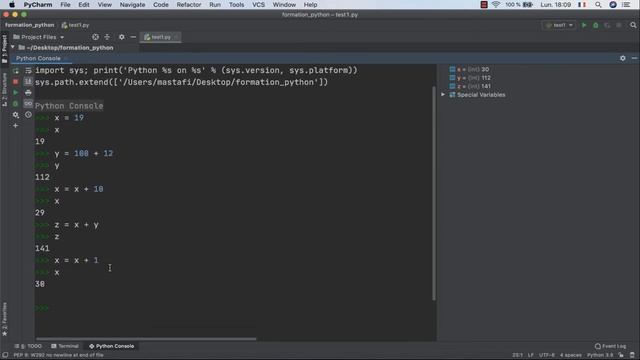Hide the Project panel with the minus icon
Viewport: 640px width, 360px height.
133,37
